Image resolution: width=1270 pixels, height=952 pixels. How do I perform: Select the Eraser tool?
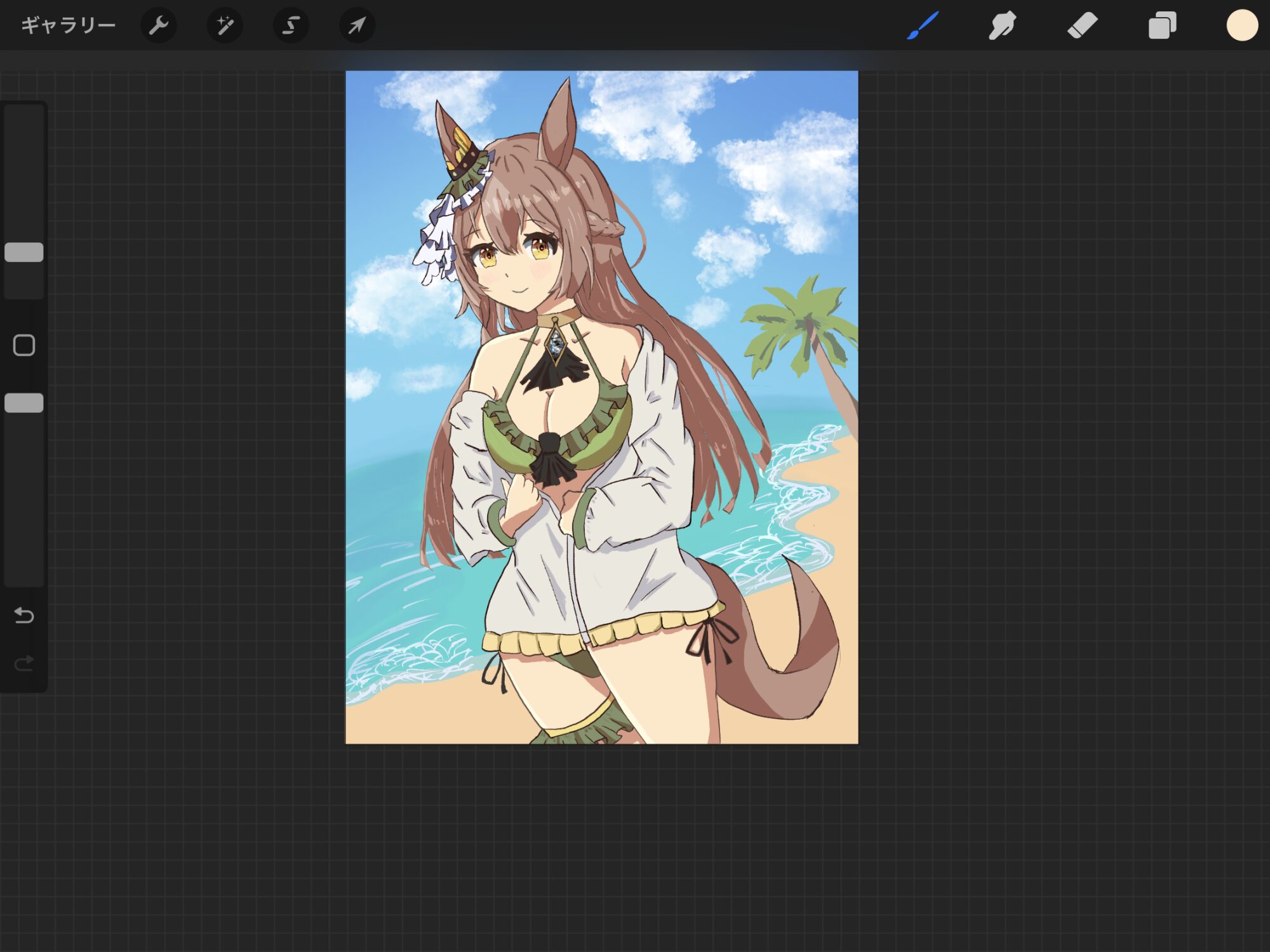(1082, 25)
